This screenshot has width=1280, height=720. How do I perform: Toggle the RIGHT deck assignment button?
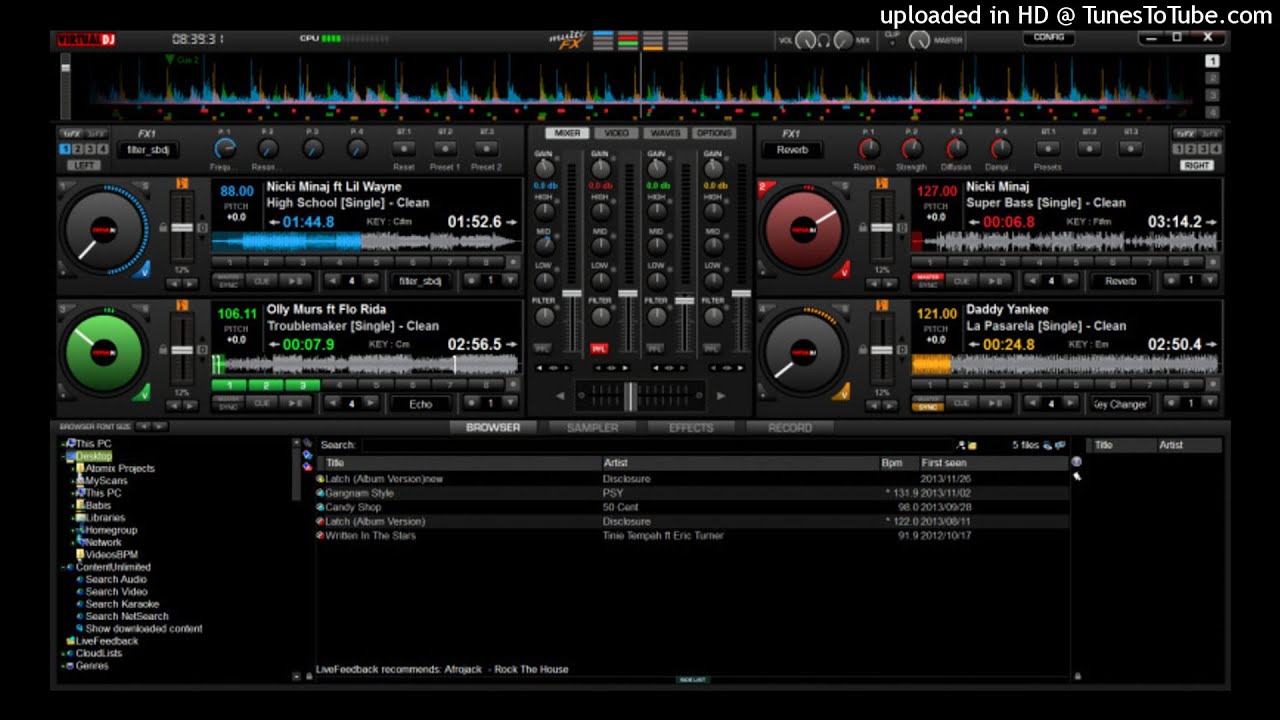pyautogui.click(x=1197, y=165)
